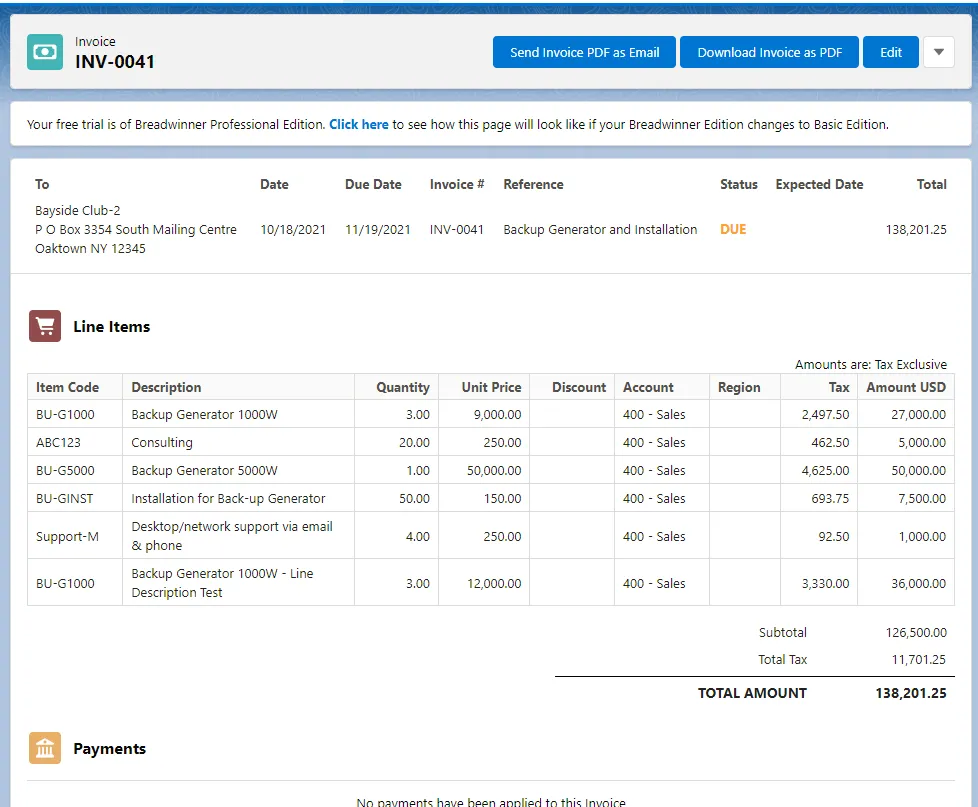Viewport: 978px width, 807px height.
Task: Click 'Installation for Back-up Generator' description
Action: (228, 499)
